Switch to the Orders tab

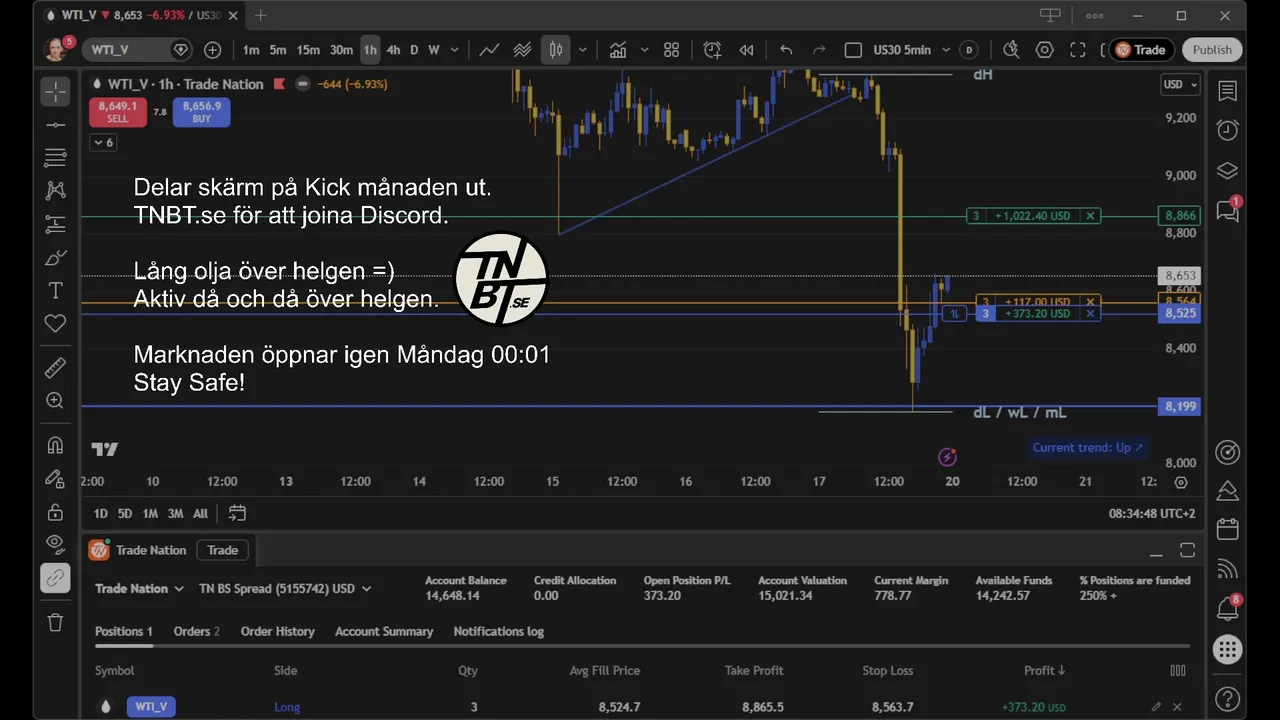pos(196,631)
